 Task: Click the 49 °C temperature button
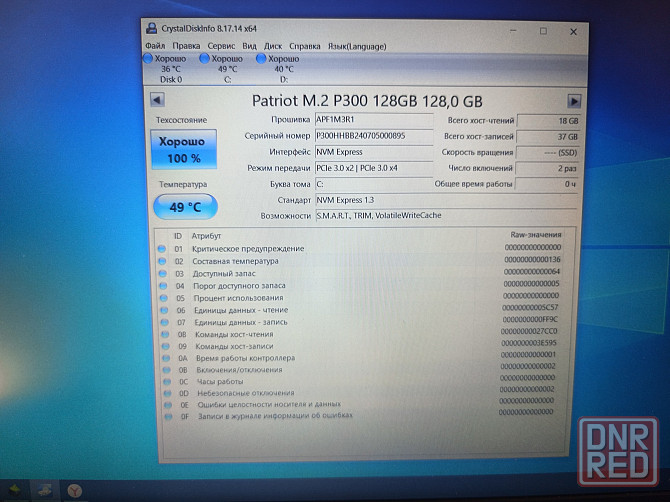point(185,207)
